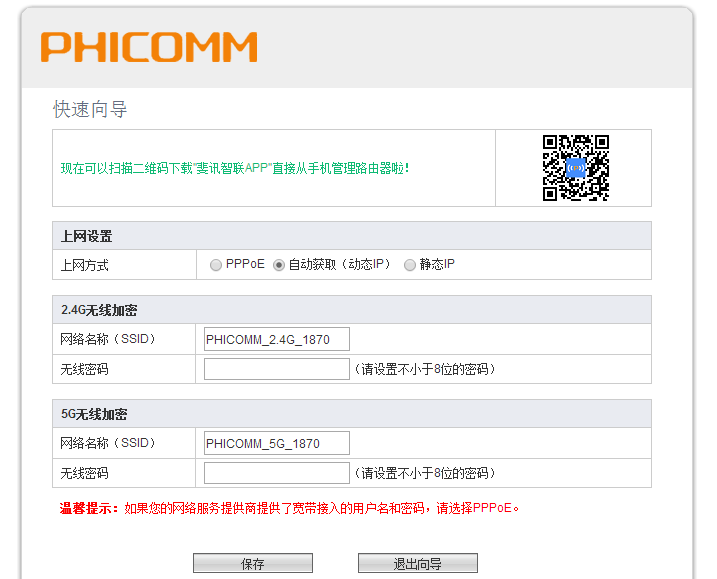
Task: Click the 快速向导 page title
Action: point(90,109)
